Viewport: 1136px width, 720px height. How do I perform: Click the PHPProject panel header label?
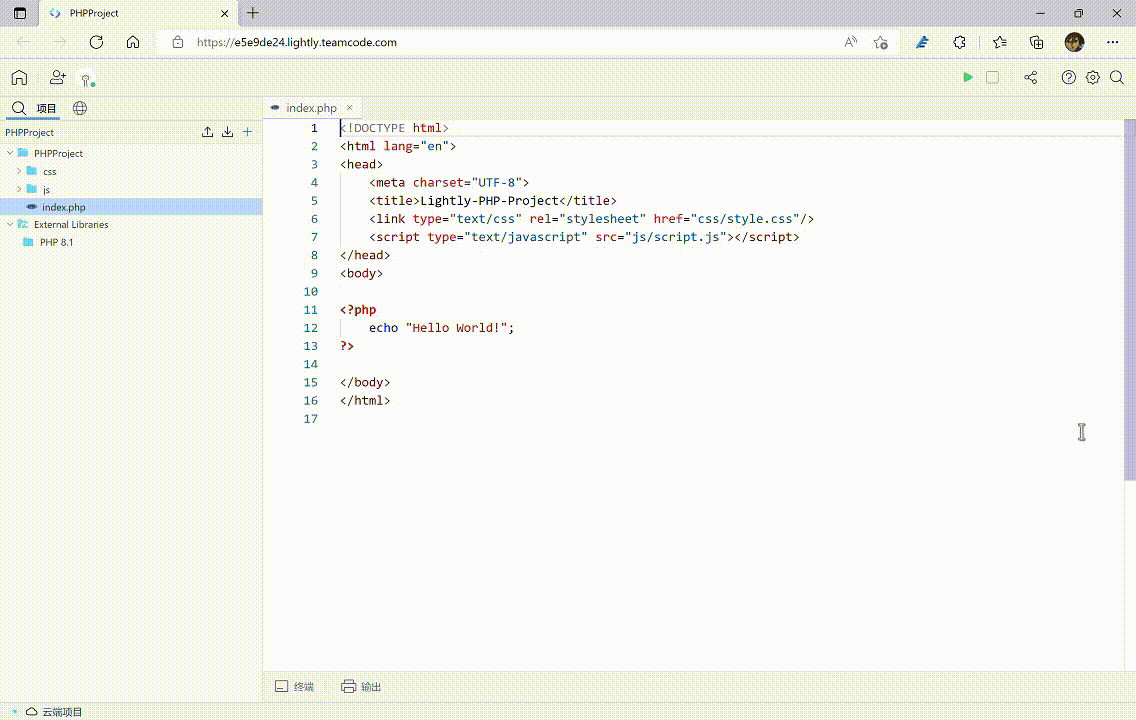point(30,133)
